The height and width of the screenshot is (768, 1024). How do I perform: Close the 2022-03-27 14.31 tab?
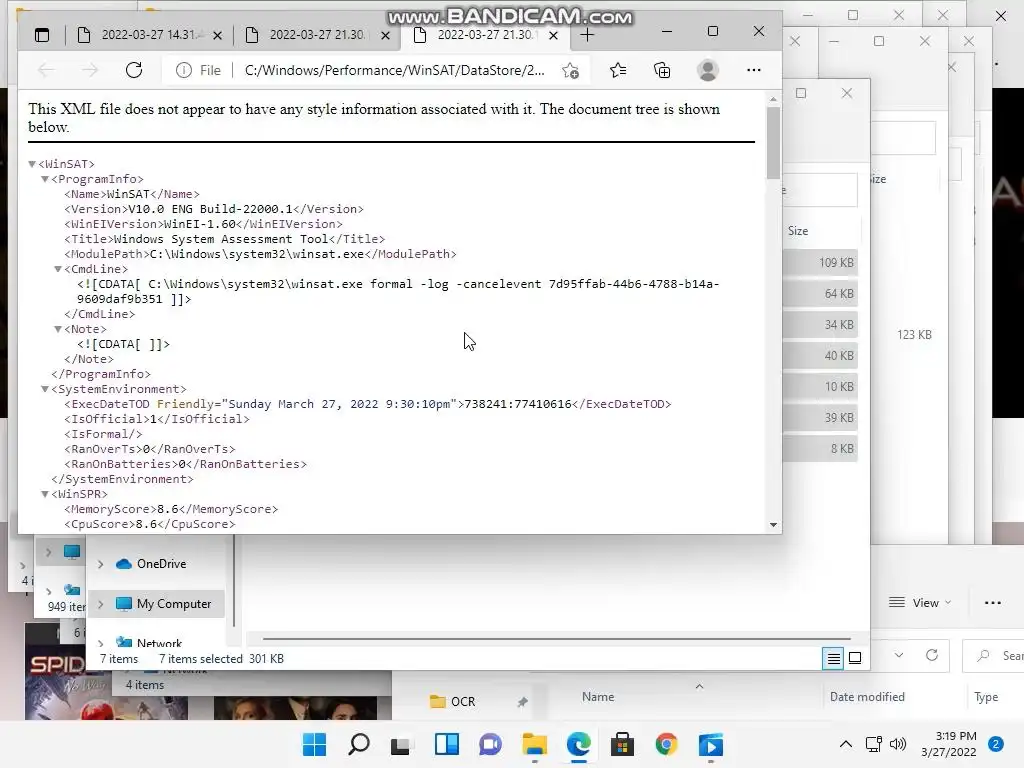tap(217, 35)
